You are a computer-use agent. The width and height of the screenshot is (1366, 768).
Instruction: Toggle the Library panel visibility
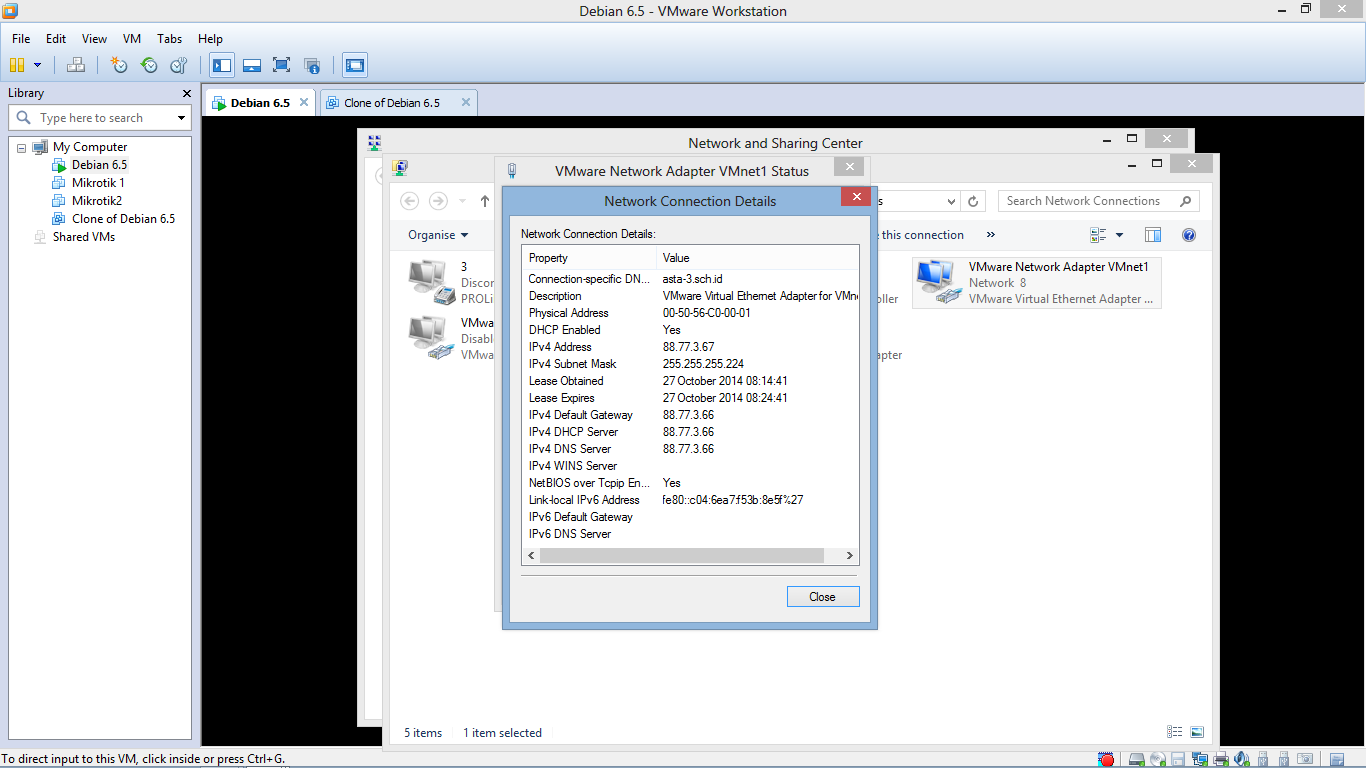tap(222, 65)
